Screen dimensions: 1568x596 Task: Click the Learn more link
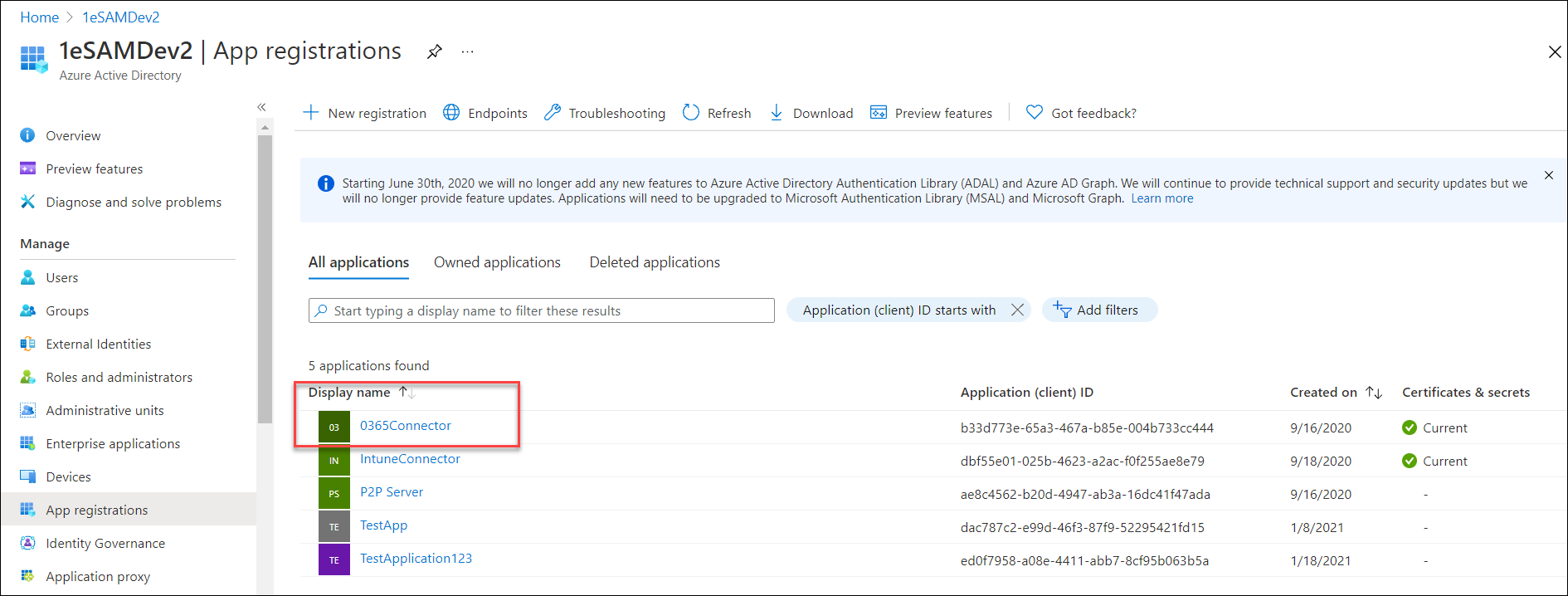(1161, 198)
